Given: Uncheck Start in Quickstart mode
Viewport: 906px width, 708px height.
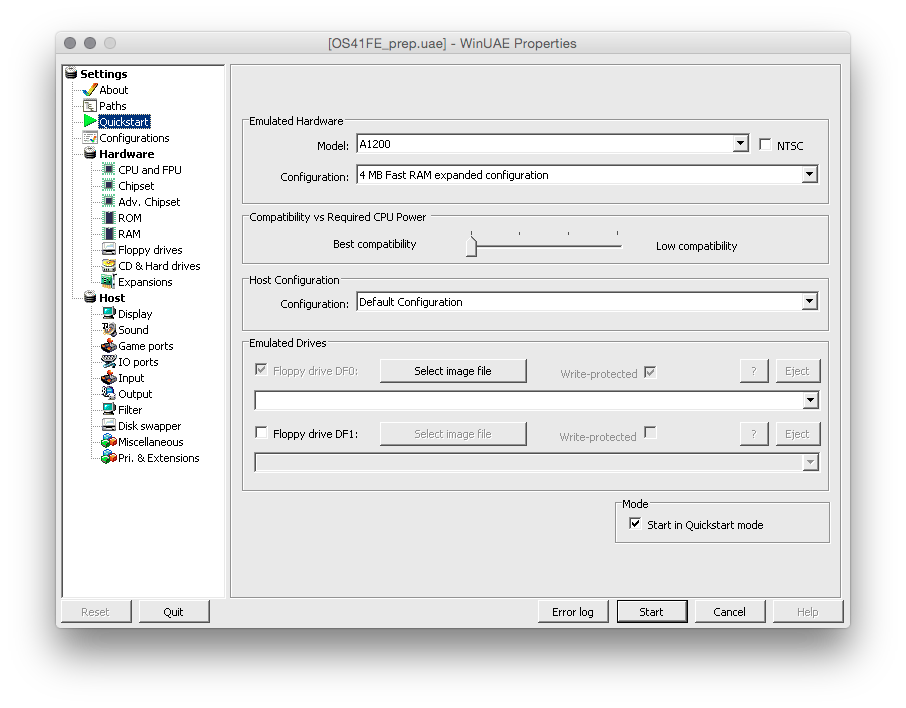Looking at the screenshot, I should (635, 524).
